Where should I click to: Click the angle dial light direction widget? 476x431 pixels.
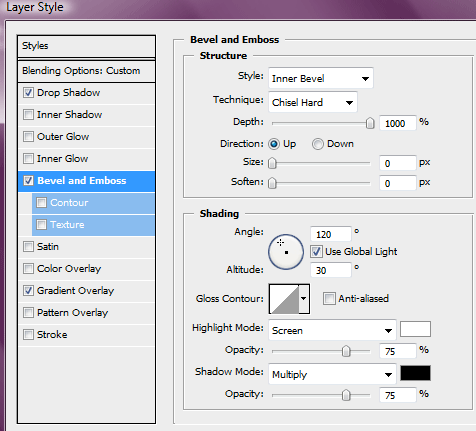(x=286, y=252)
